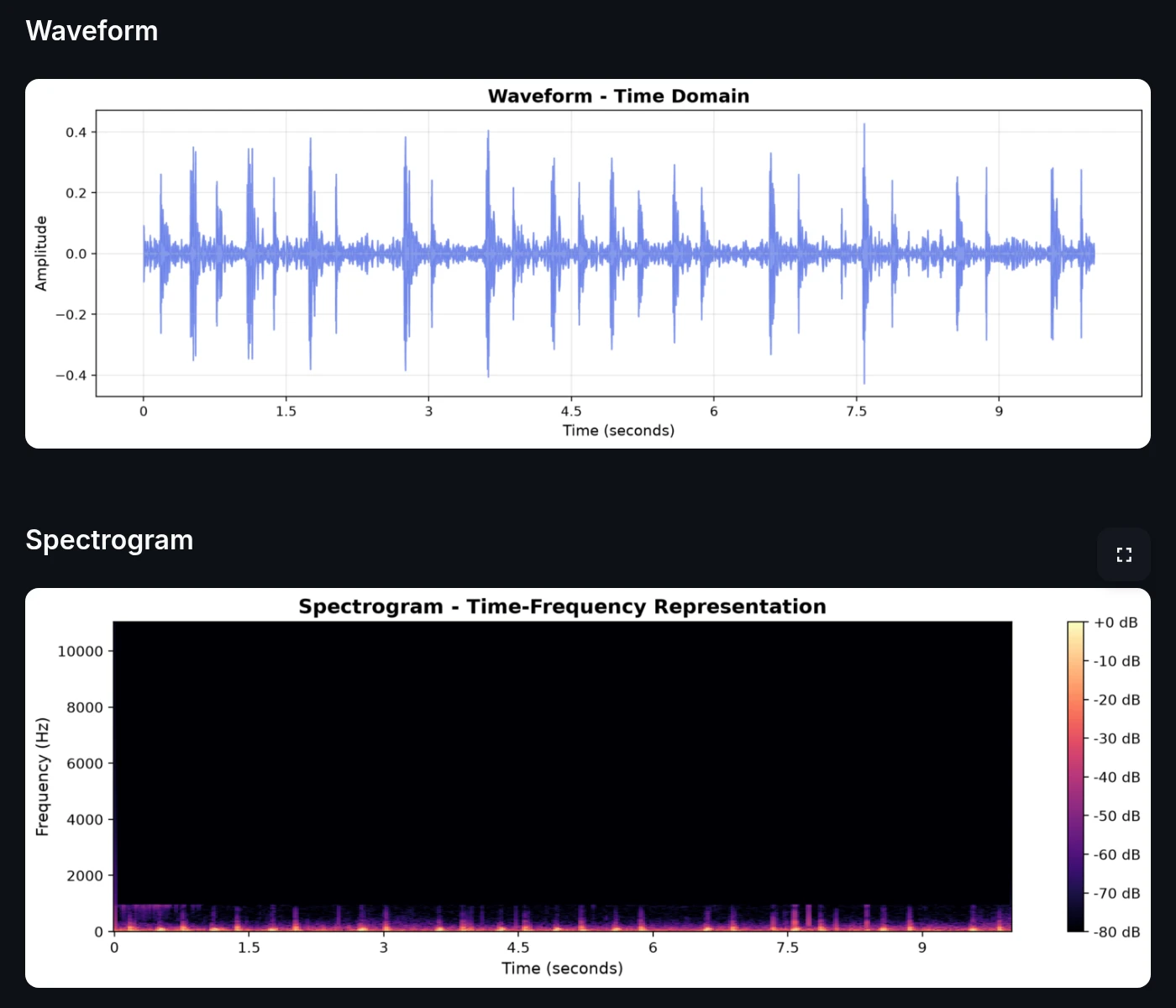The width and height of the screenshot is (1176, 1008).
Task: Open the spectrogram time-frequency plot image
Action: click(588, 788)
